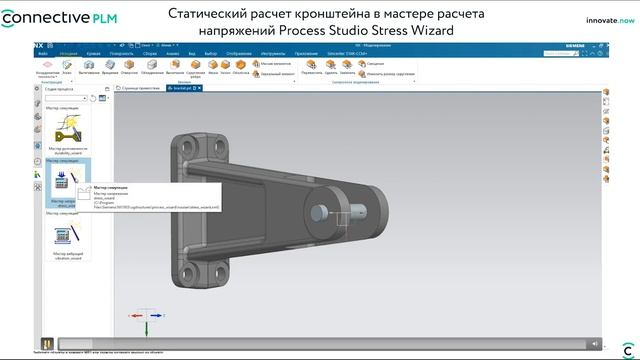This screenshot has width=640, height=360.
Task: Click the settings gear at resource bar top
Action: click(37, 89)
